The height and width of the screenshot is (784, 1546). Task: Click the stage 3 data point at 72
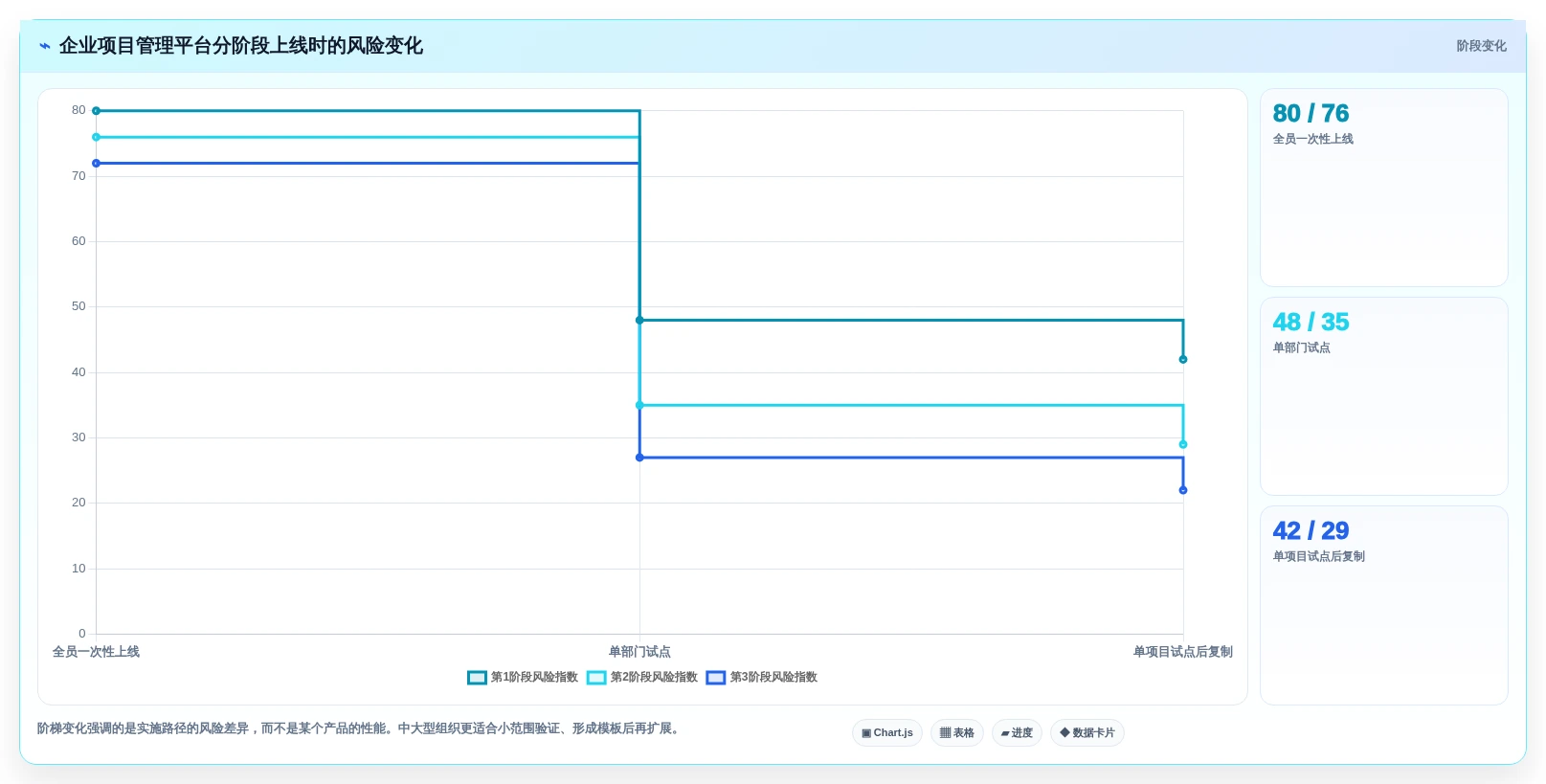click(x=96, y=164)
